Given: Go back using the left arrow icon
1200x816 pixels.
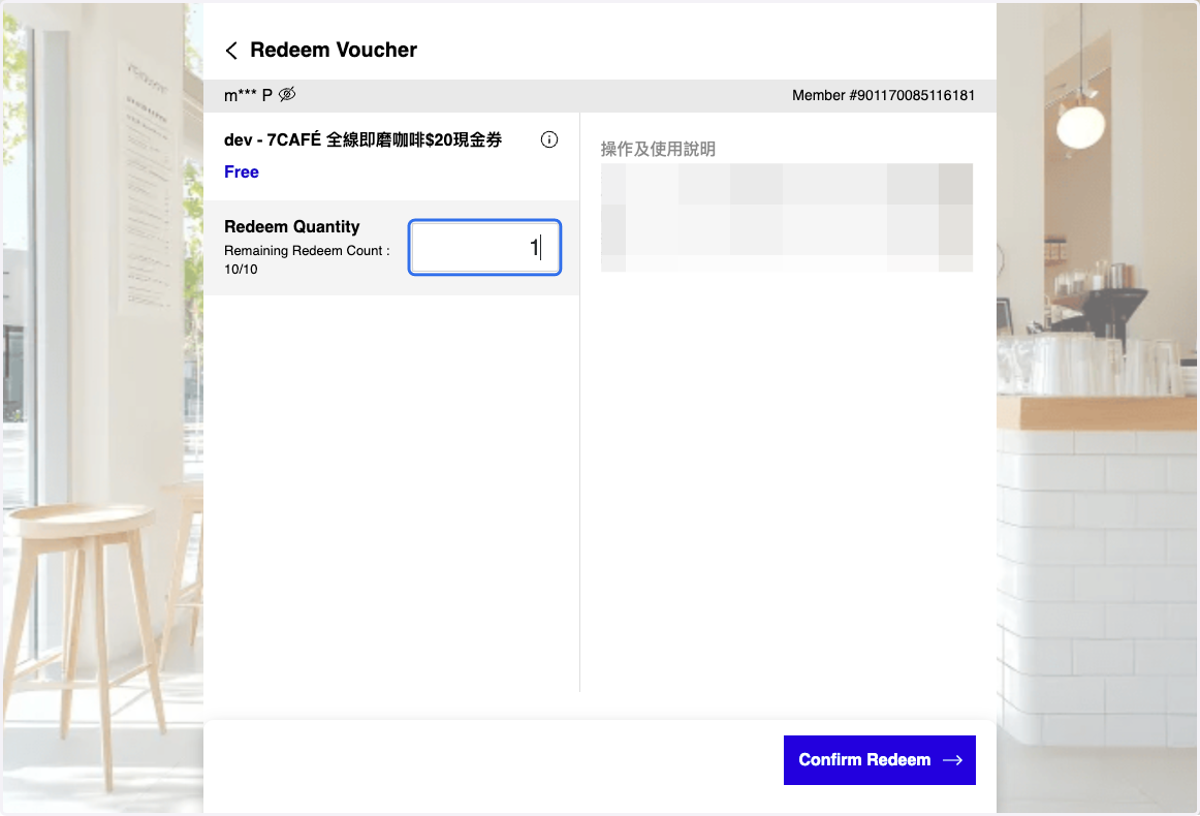Looking at the screenshot, I should point(231,51).
